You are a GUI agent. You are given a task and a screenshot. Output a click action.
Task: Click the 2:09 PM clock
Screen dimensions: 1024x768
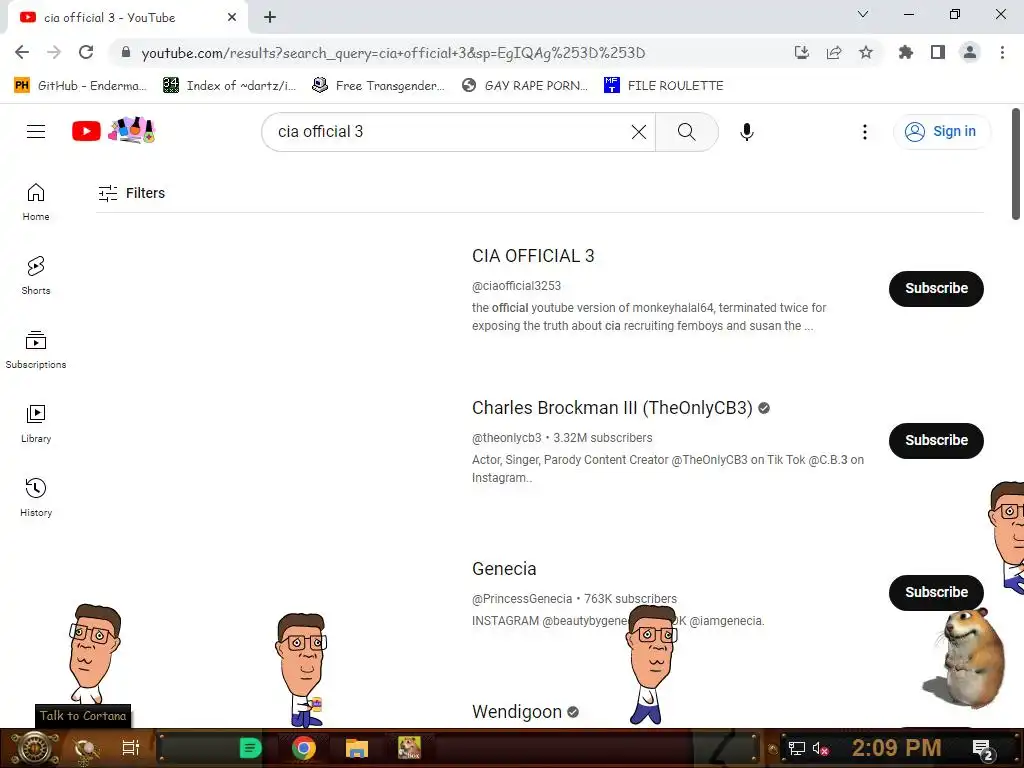tap(897, 748)
